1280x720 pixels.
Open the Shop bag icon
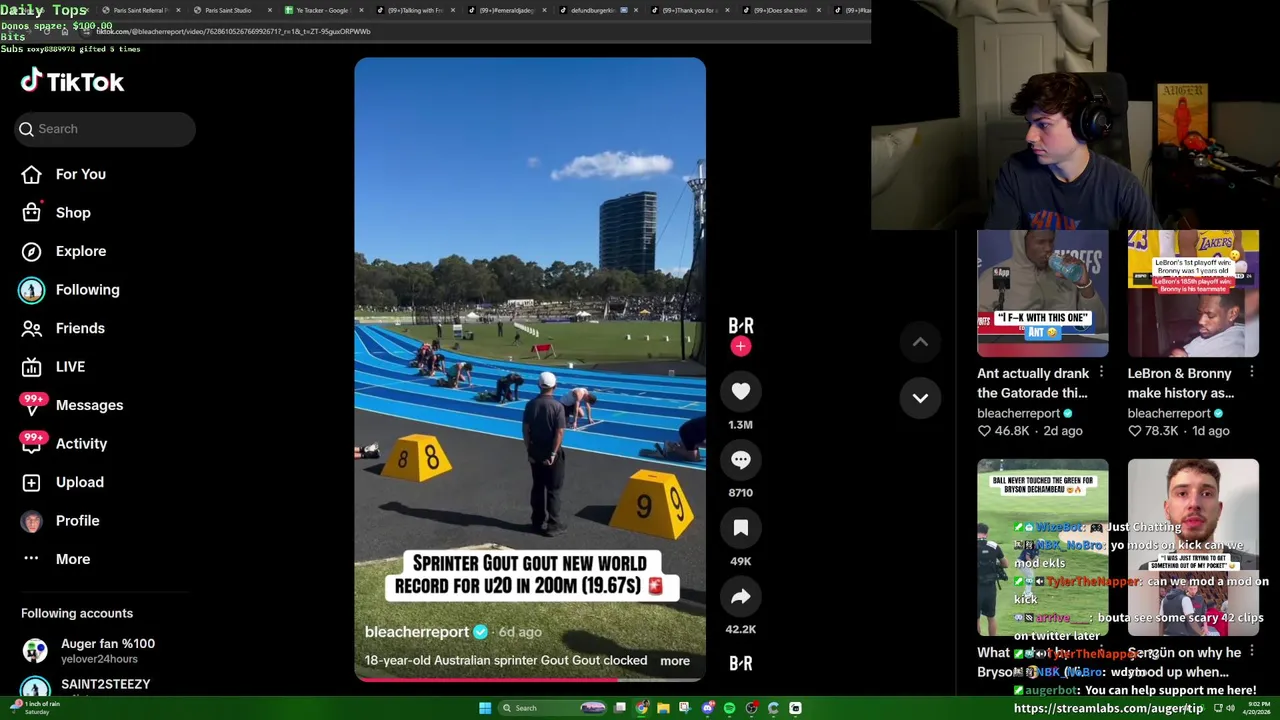[x=31, y=212]
